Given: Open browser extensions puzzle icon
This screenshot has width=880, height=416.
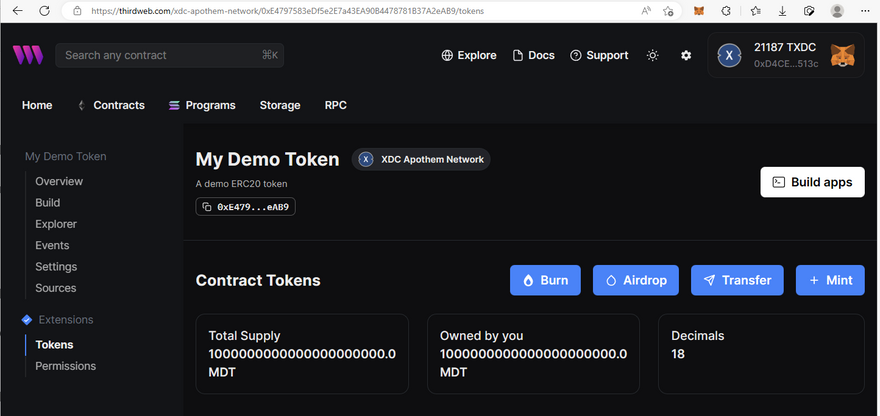Looking at the screenshot, I should [726, 11].
